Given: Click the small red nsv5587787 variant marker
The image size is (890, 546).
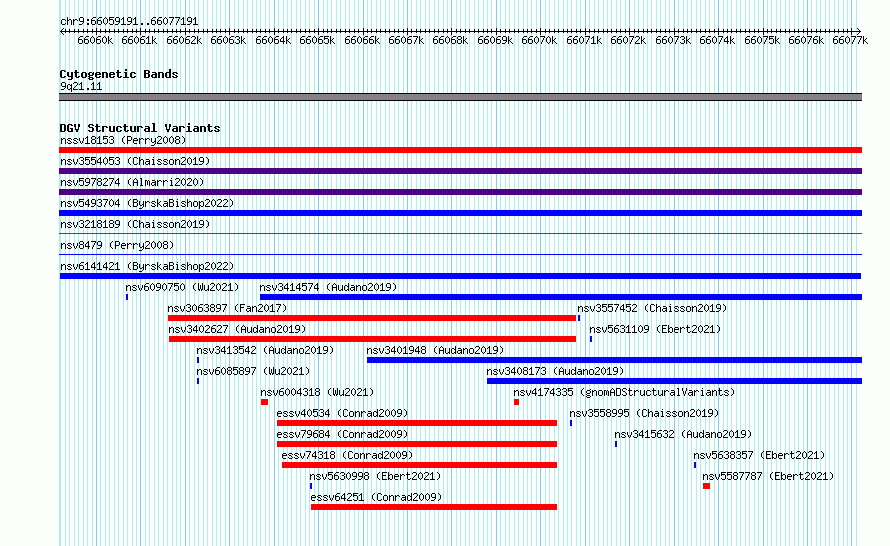Looking at the screenshot, I should click(x=706, y=486).
